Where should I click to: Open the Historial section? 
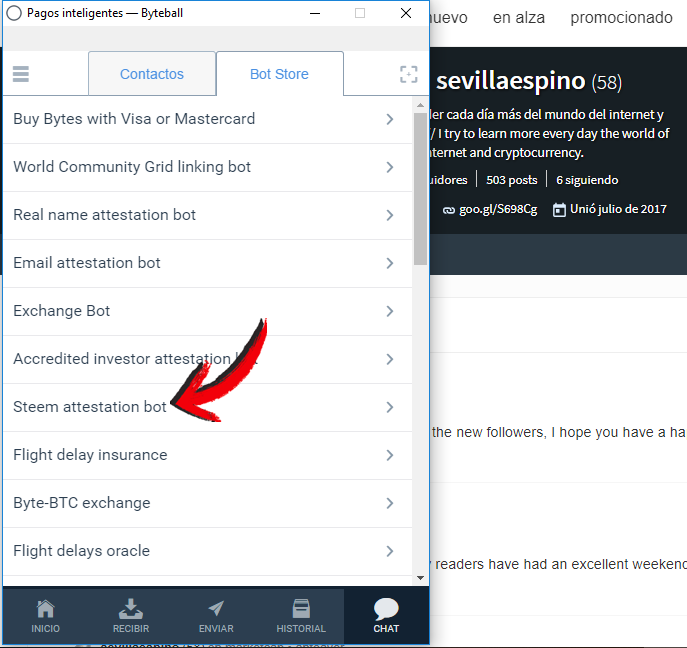301,616
